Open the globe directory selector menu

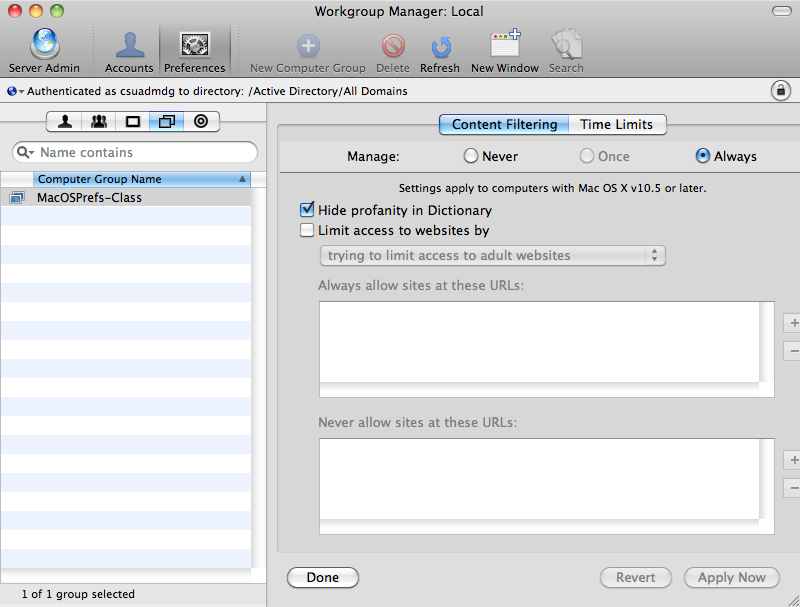tap(15, 91)
